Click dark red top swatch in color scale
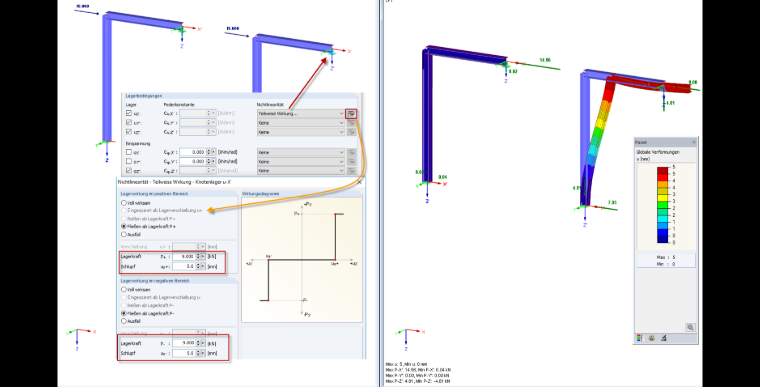This screenshot has width=760, height=387. point(663,170)
